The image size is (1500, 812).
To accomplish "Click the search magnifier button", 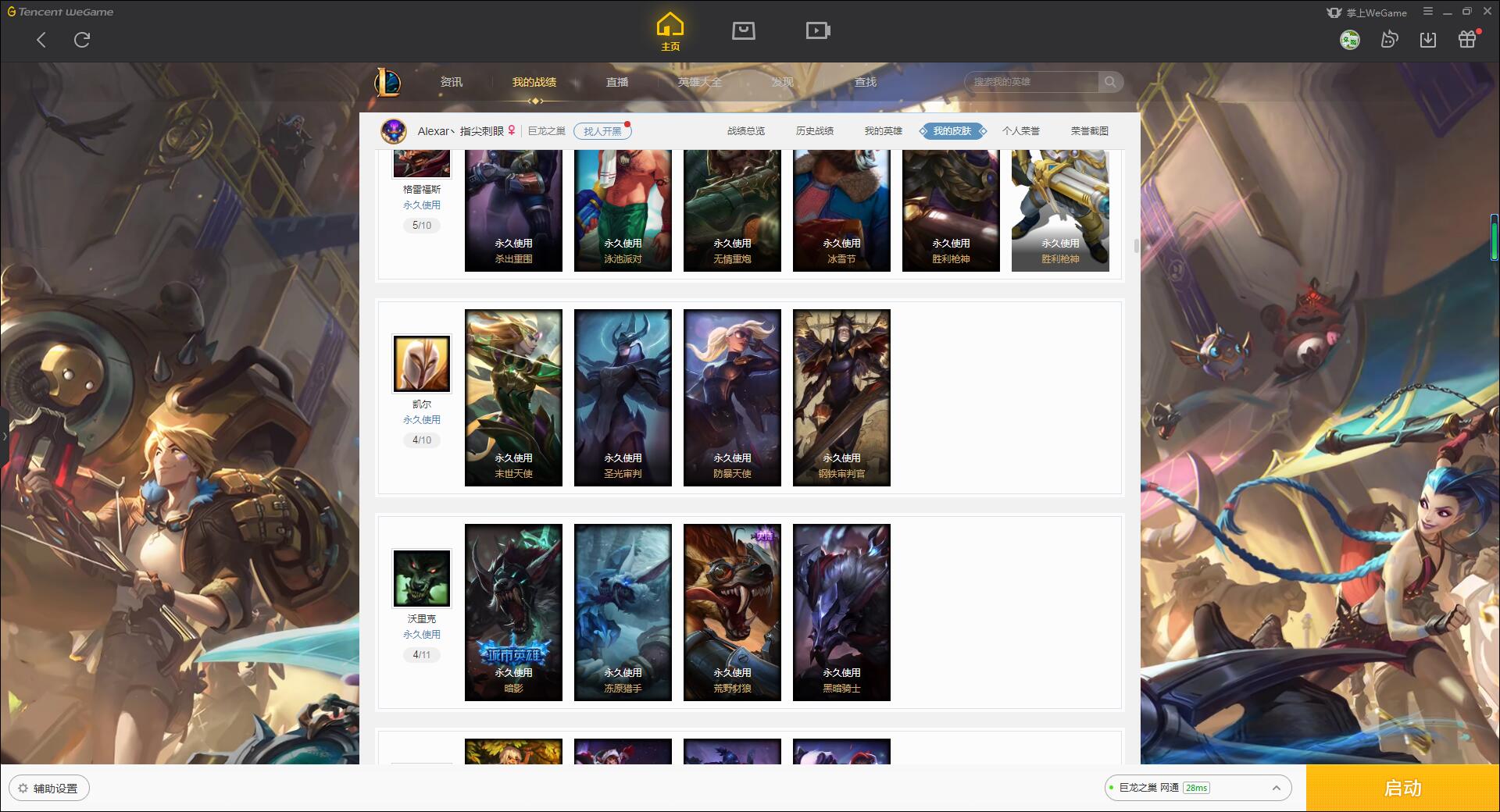I will pos(1110,82).
